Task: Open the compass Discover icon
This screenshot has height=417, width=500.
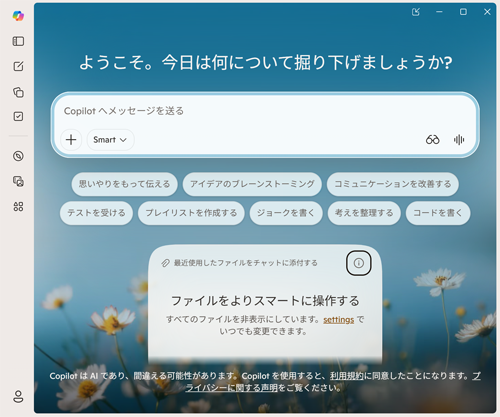Action: pos(18,156)
